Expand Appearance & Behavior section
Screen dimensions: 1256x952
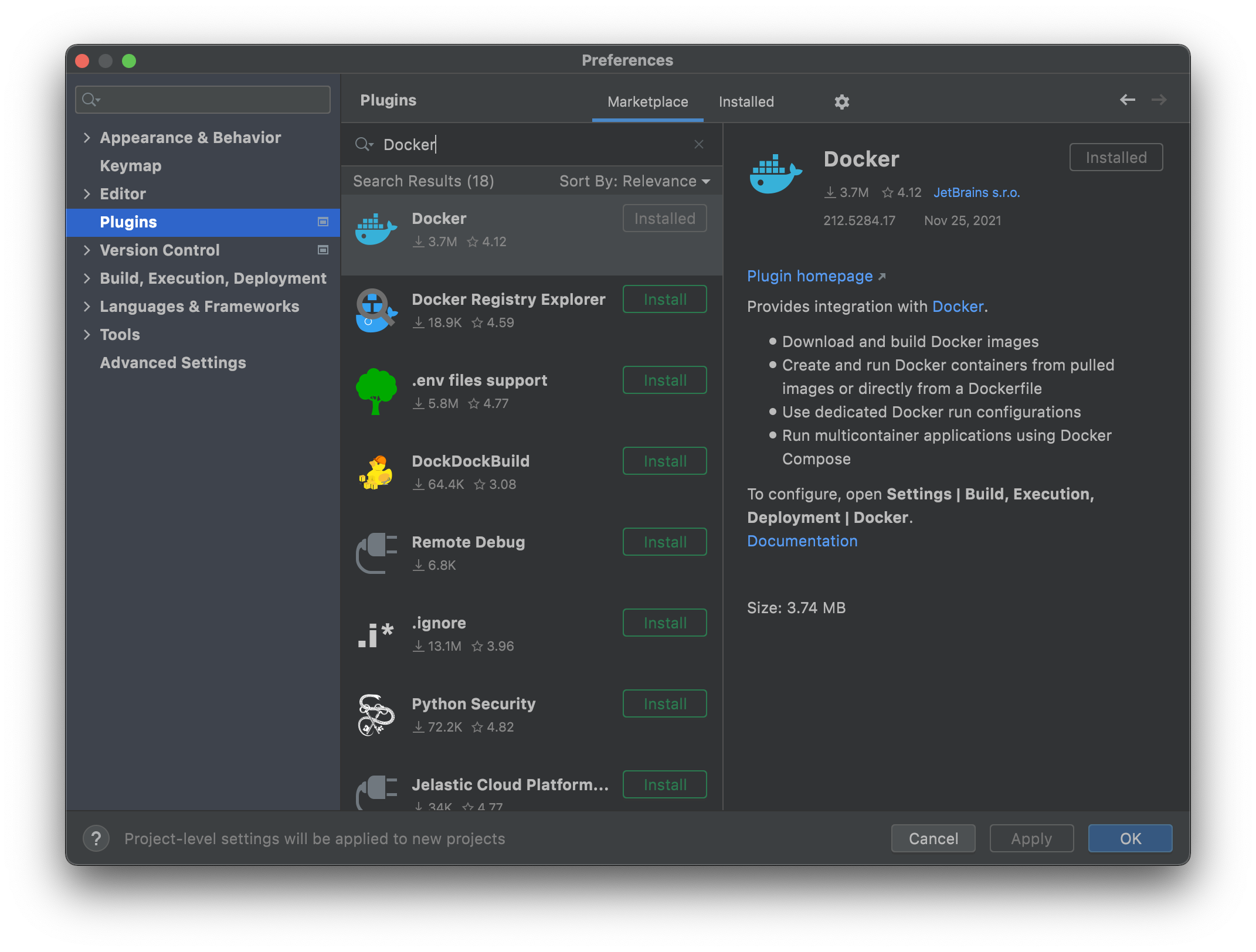coord(87,138)
